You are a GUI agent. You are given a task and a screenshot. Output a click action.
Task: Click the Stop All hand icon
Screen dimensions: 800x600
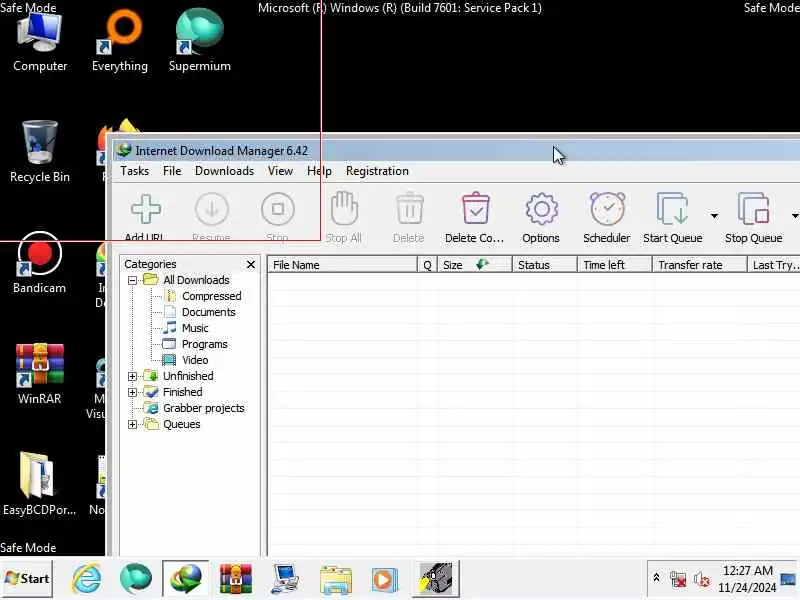click(x=344, y=208)
